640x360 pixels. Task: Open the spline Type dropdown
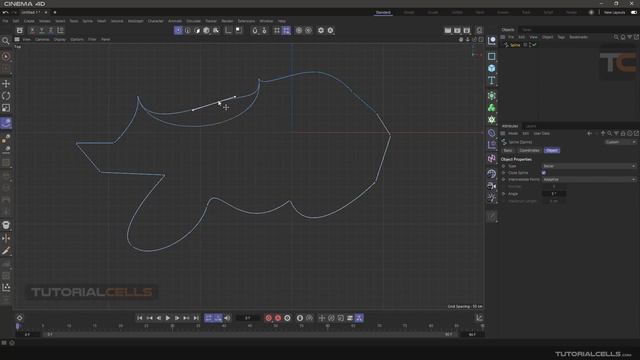(589, 166)
